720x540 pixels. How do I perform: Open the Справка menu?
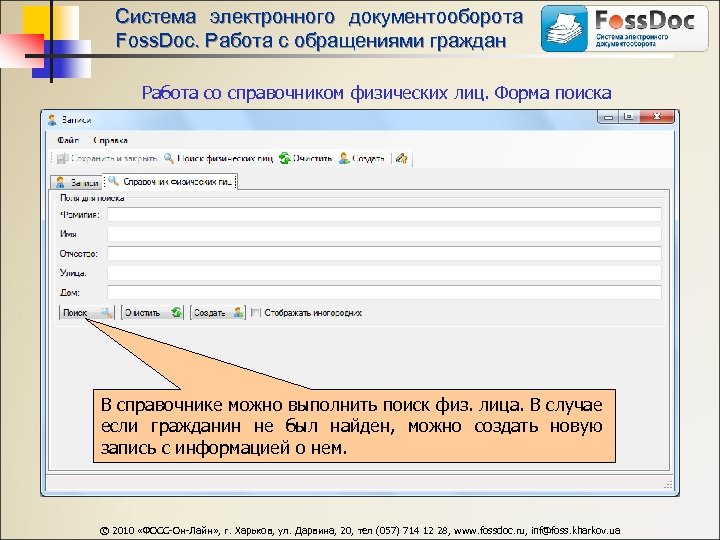(110, 141)
